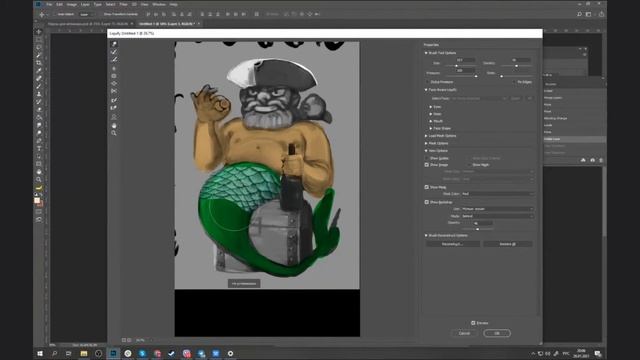Open the Image menu

point(72,4)
